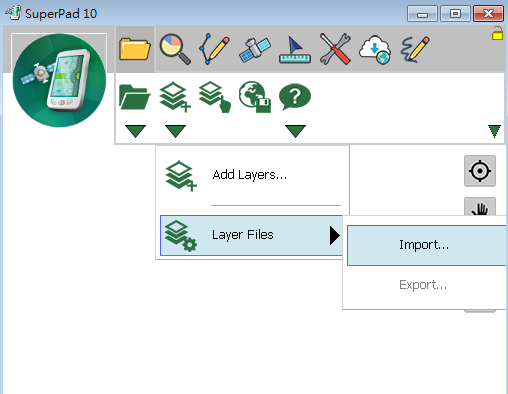
Task: Select the greyed Export... submenu entry
Action: point(427,285)
